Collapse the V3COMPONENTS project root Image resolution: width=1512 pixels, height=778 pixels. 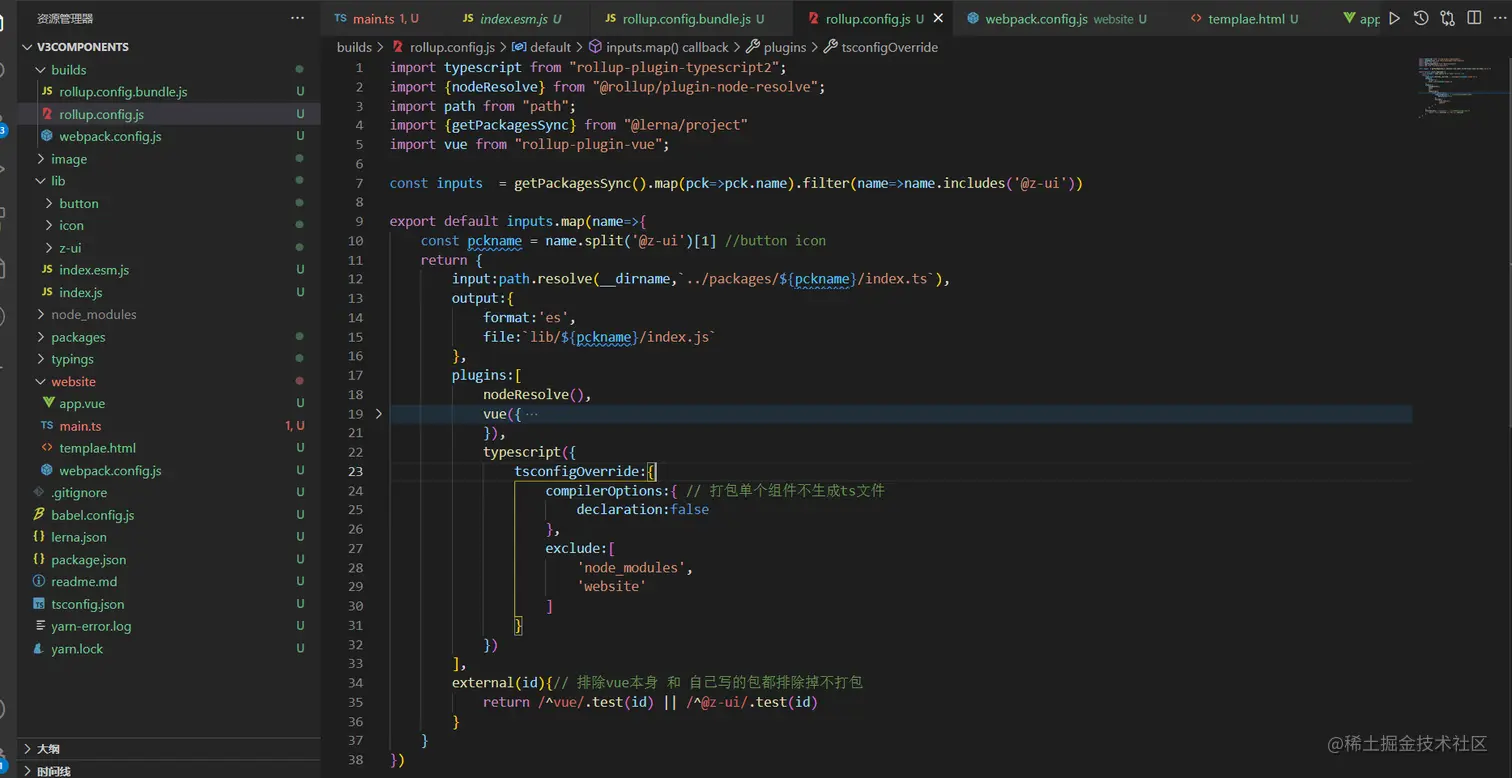click(x=27, y=47)
